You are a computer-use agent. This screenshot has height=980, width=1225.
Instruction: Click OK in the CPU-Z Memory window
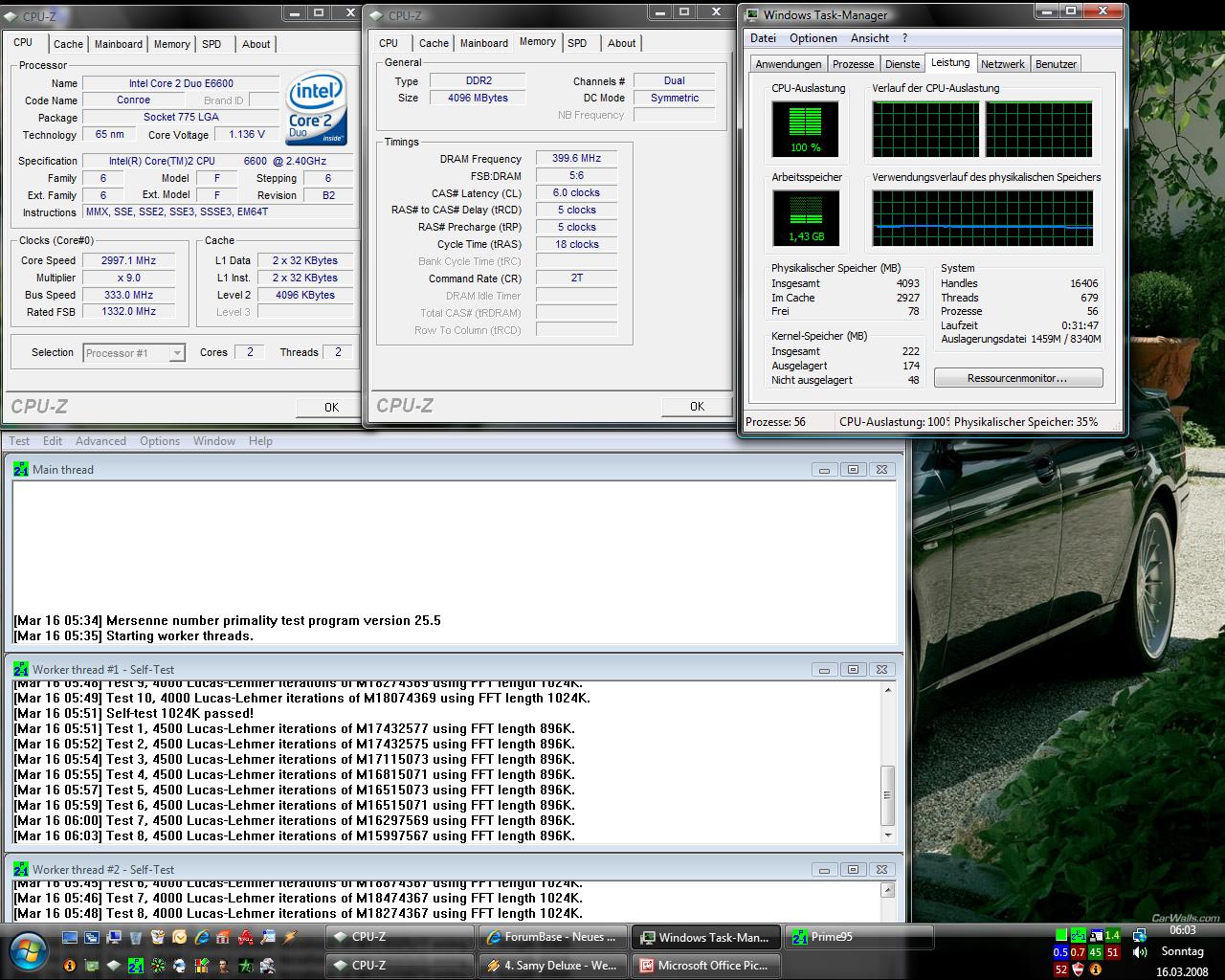click(x=697, y=406)
